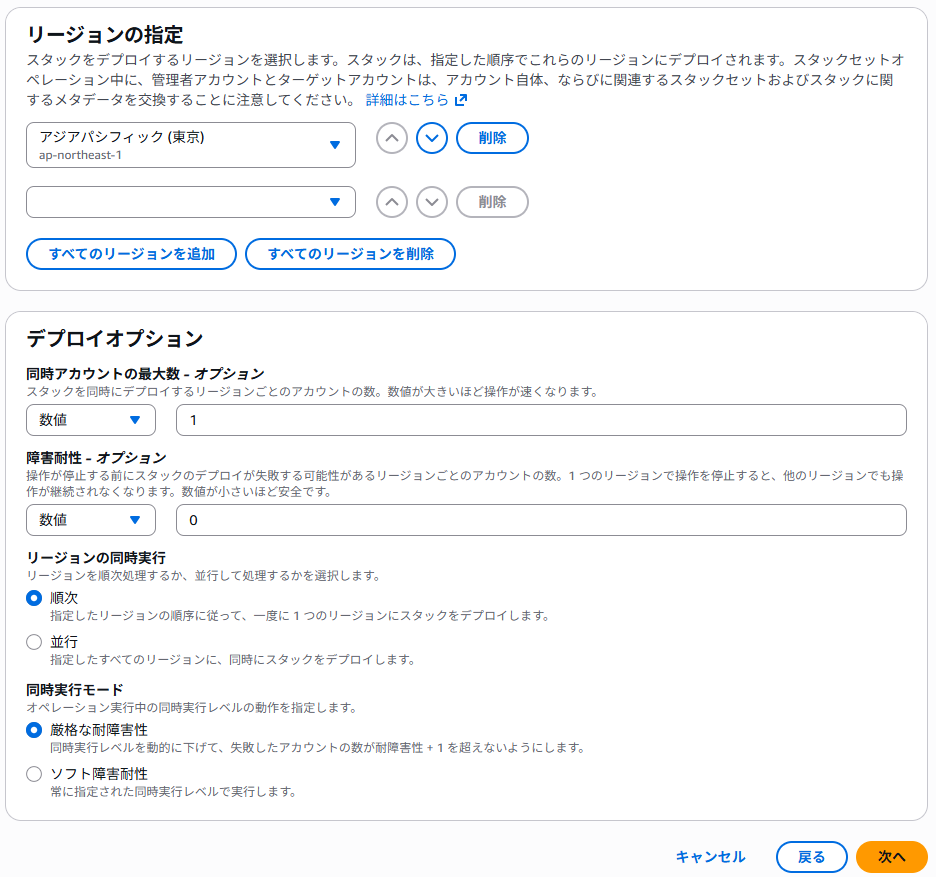This screenshot has width=936, height=877.
Task: Click the highlighted move-down arrow beside Tokyo region
Action: pyautogui.click(x=431, y=137)
